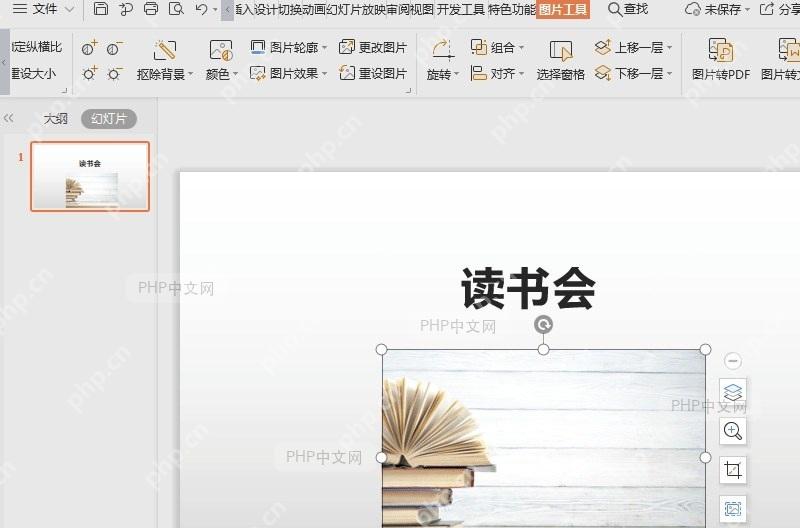The height and width of the screenshot is (528, 800).
Task: Expand the 颜色 dropdown arrow
Action: [236, 74]
